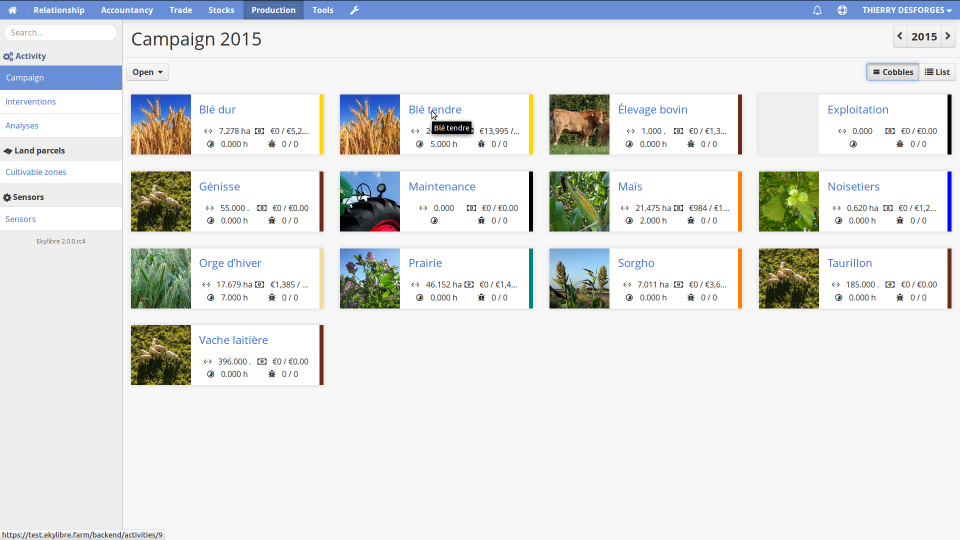Click in the sidebar Search field
960x540 pixels.
coord(61,32)
